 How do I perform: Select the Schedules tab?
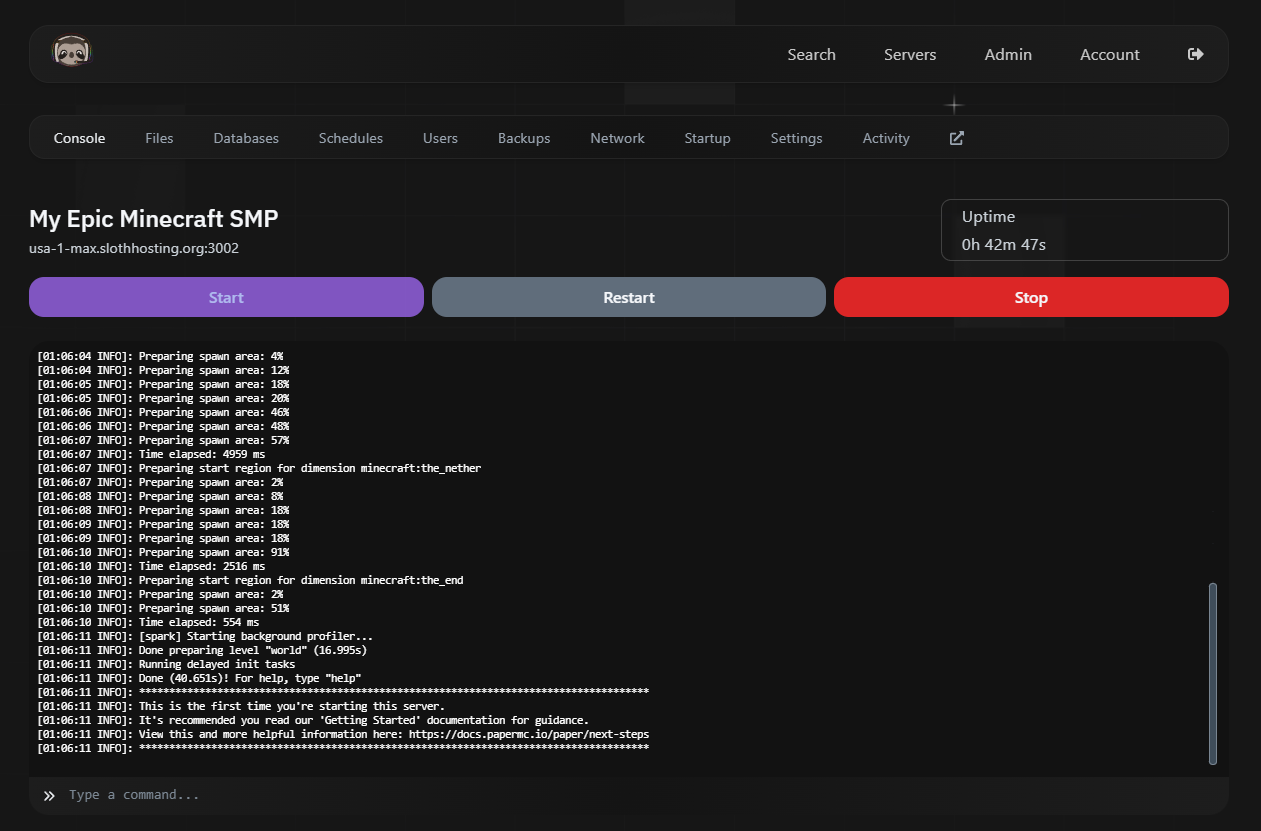point(350,138)
